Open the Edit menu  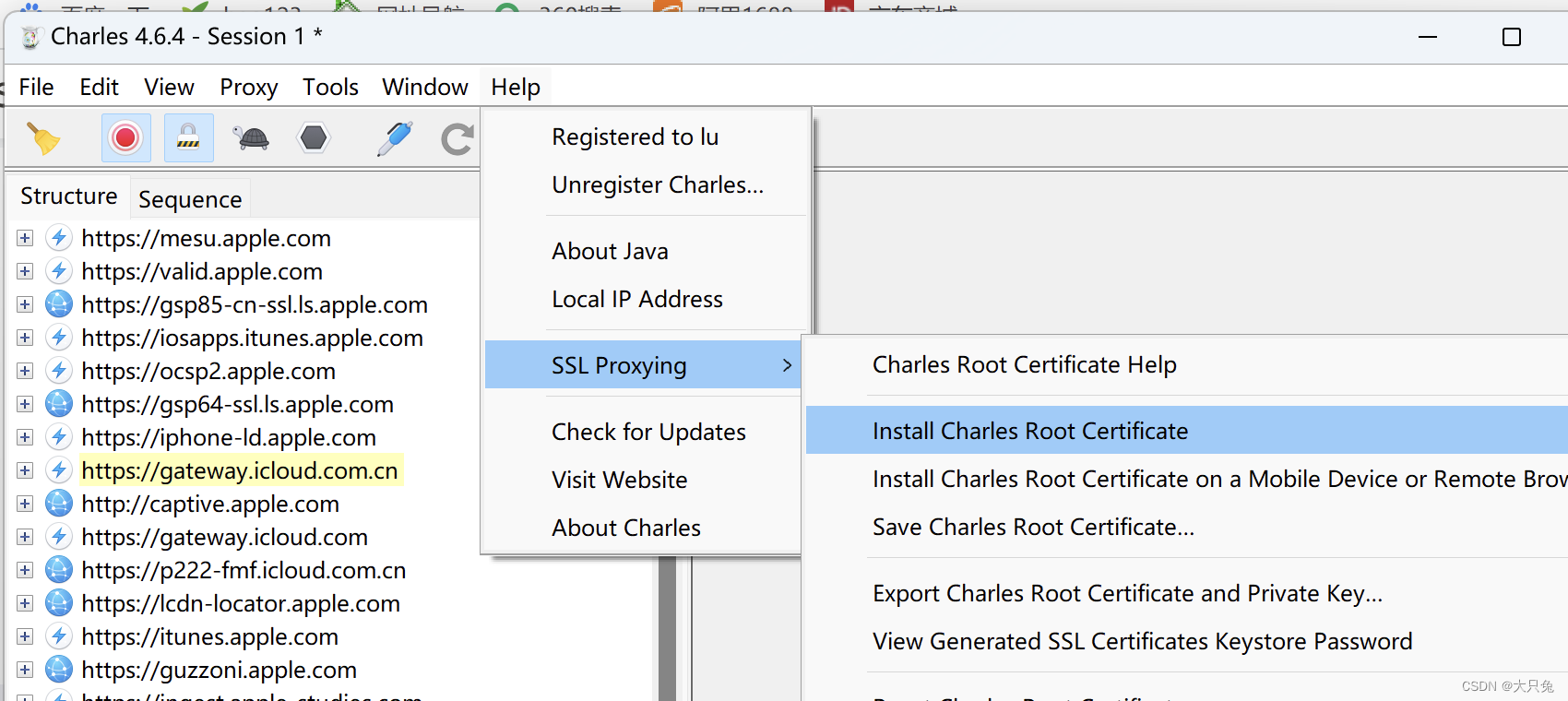(x=99, y=87)
